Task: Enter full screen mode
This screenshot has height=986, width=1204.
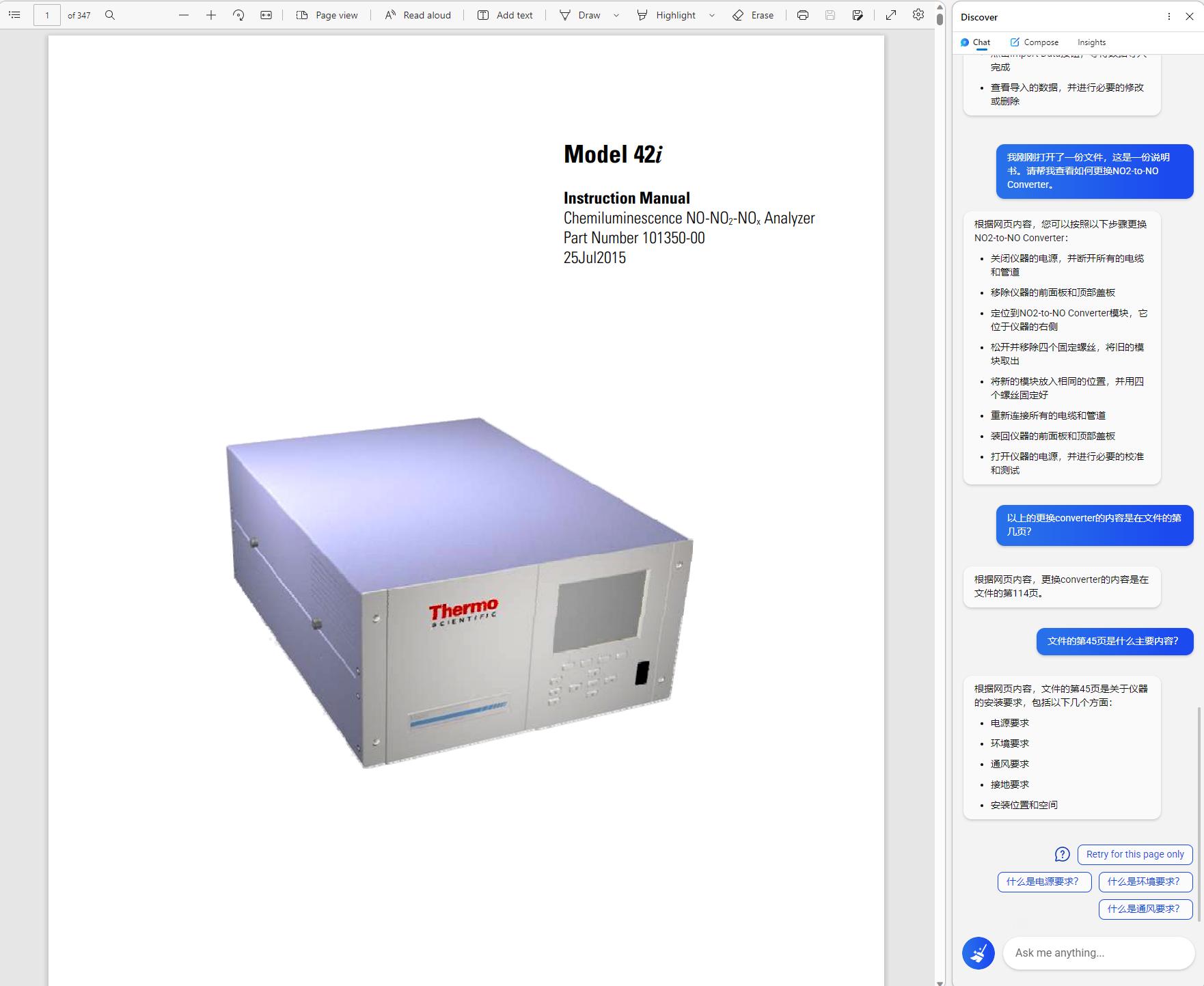Action: (x=891, y=14)
